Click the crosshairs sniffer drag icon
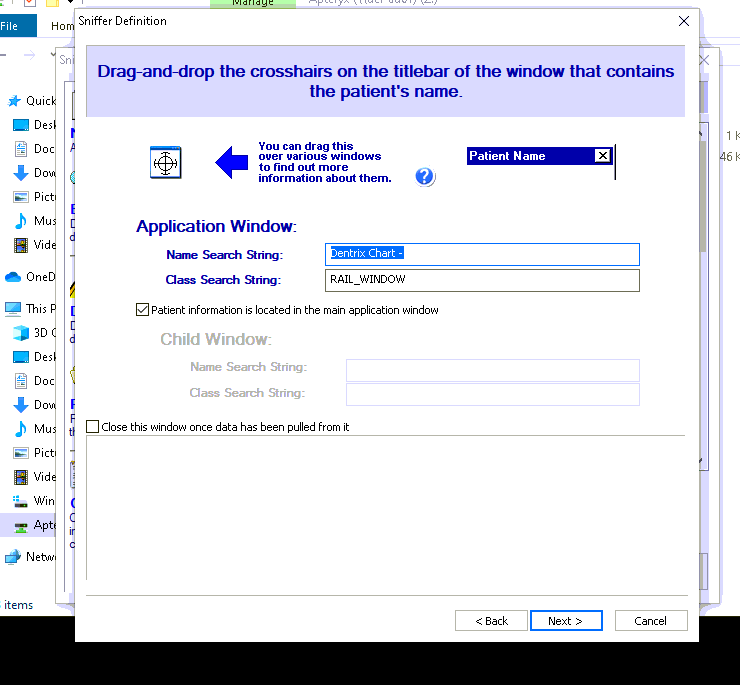Screen dimensions: 740x685 [x=165, y=162]
